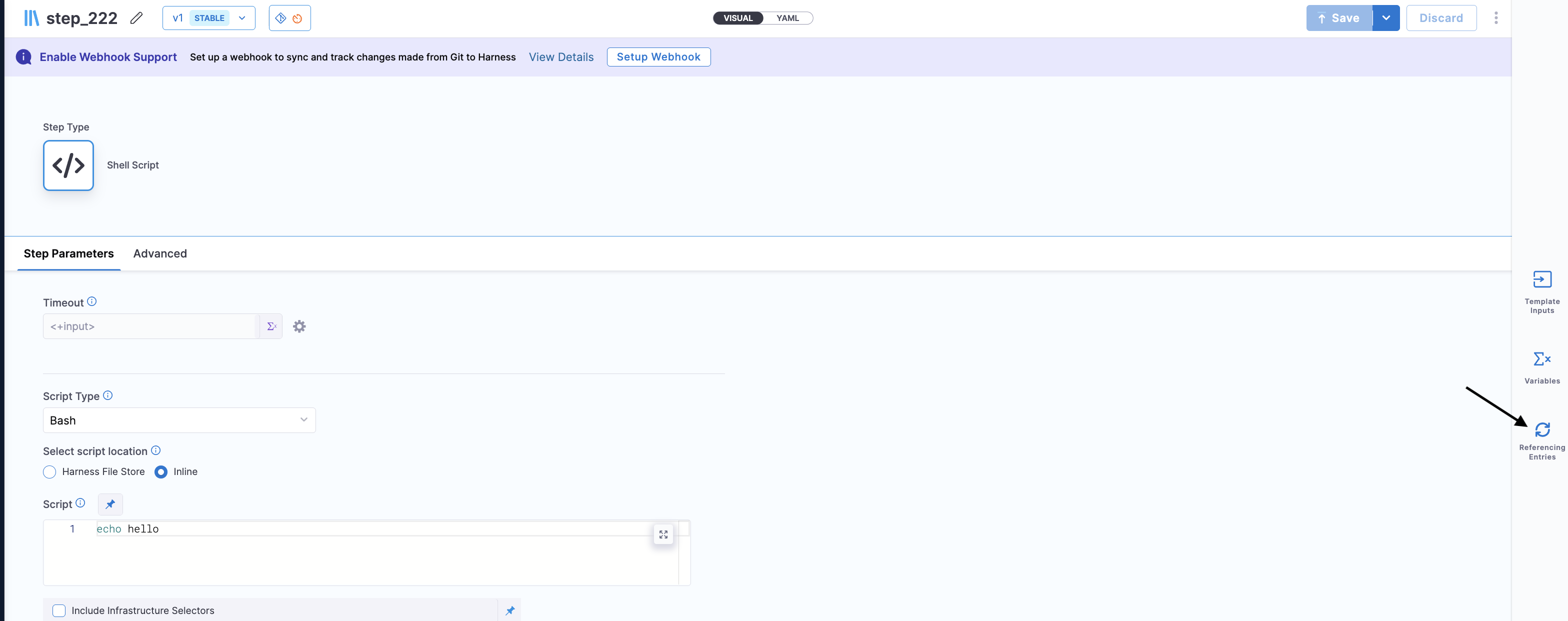The width and height of the screenshot is (1568, 621).
Task: Open the Variables side panel
Action: (x=1541, y=367)
